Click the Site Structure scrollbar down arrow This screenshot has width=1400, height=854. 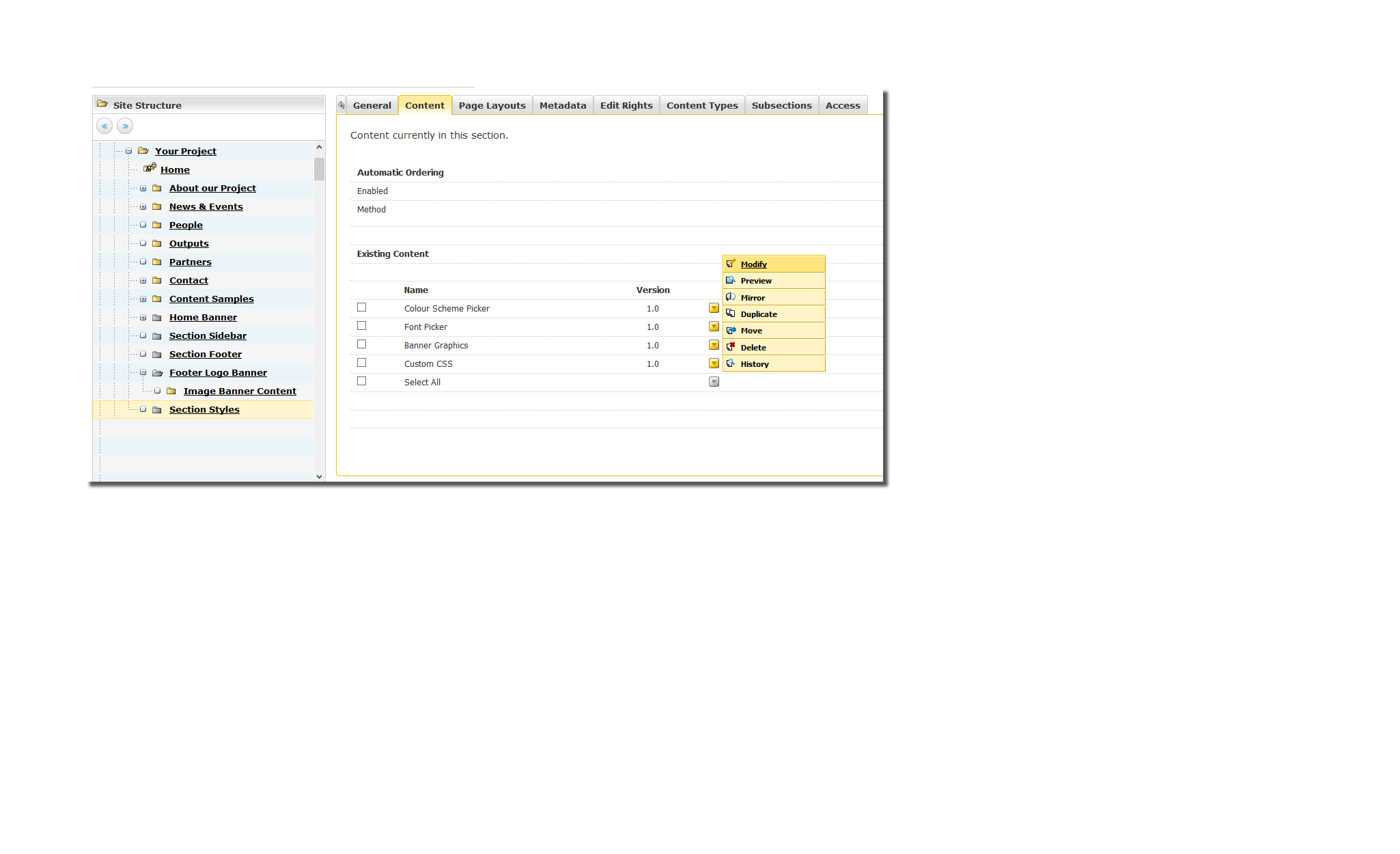319,477
